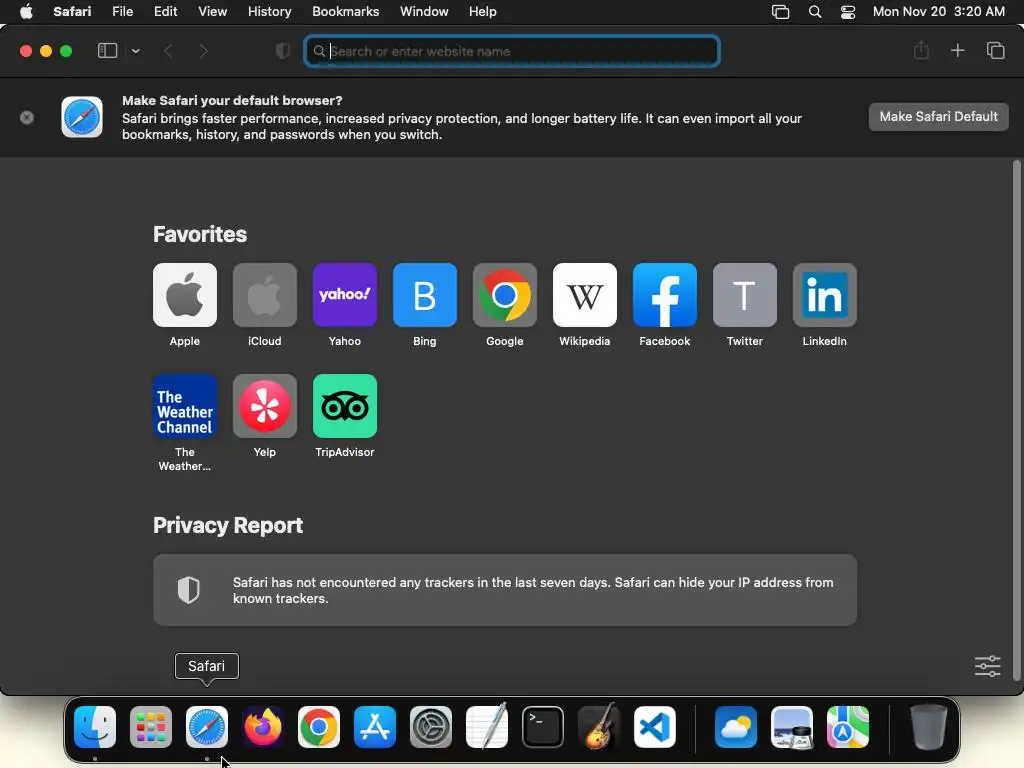This screenshot has height=768, width=1024.
Task: Expand the sidebar tab group dropdown
Action: 135,51
